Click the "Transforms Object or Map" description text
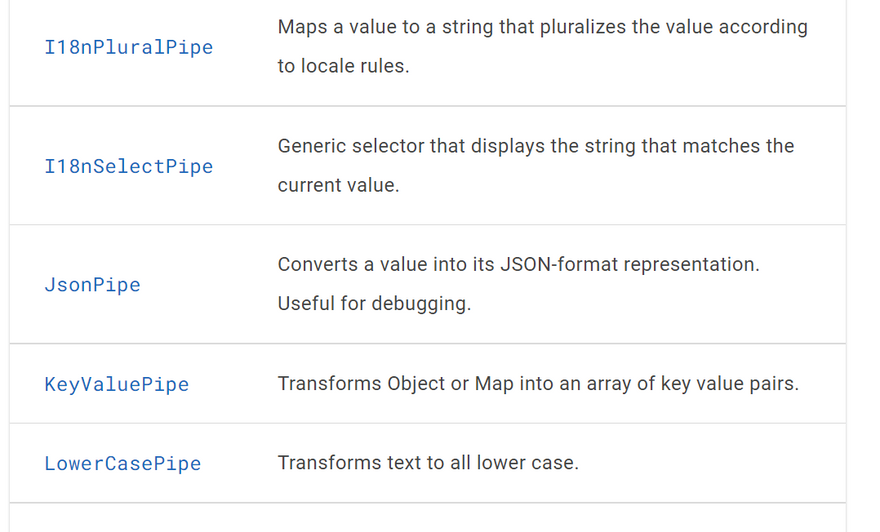The image size is (880, 532). click(x=537, y=384)
